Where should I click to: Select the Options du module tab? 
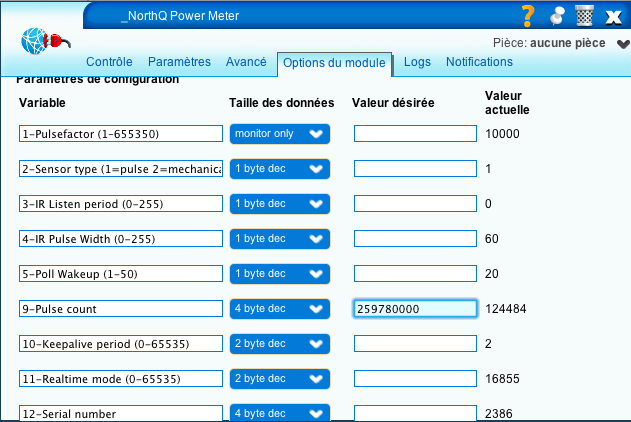[x=334, y=63]
